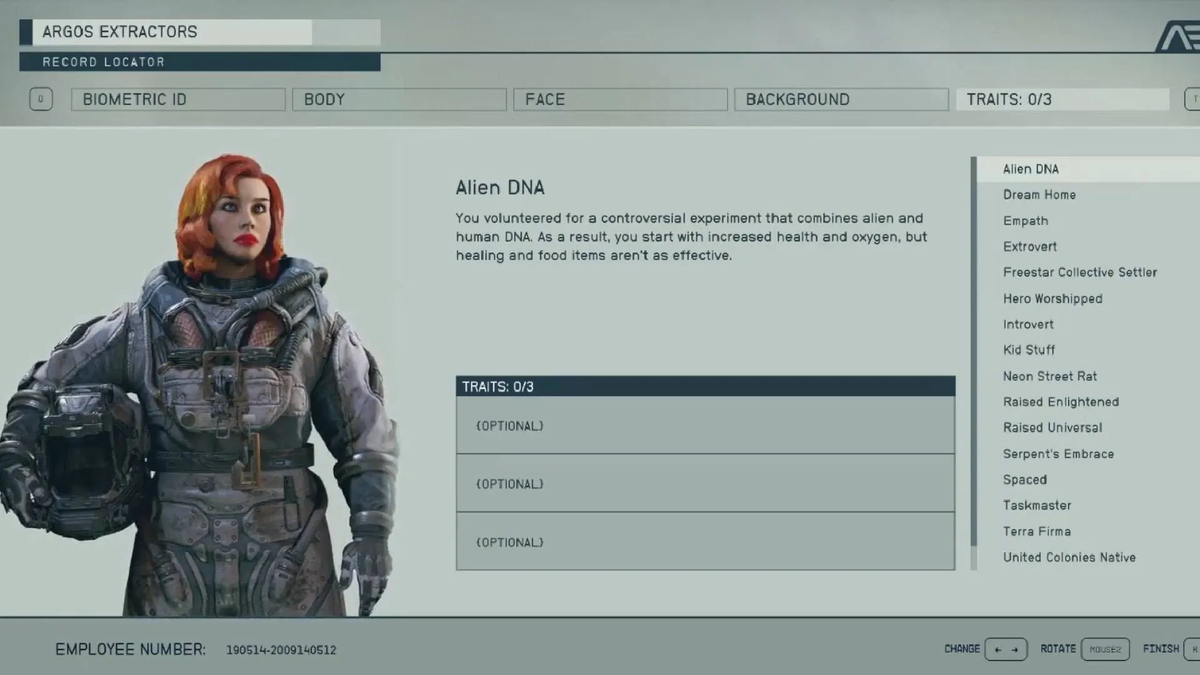Click the Record Locator label bar
The height and width of the screenshot is (675, 1200).
tap(200, 62)
